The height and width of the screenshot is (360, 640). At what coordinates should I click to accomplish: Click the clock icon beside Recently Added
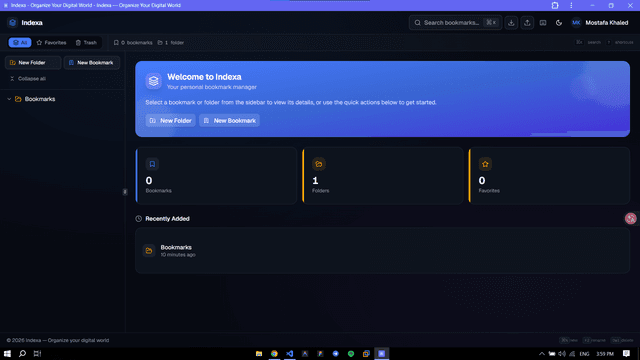pyautogui.click(x=139, y=219)
